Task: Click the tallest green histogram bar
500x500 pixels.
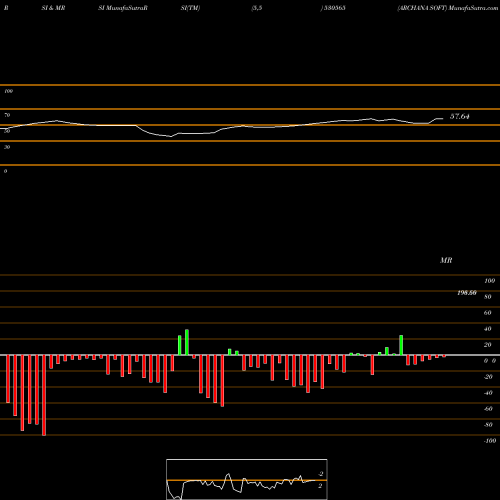Action: pos(187,342)
